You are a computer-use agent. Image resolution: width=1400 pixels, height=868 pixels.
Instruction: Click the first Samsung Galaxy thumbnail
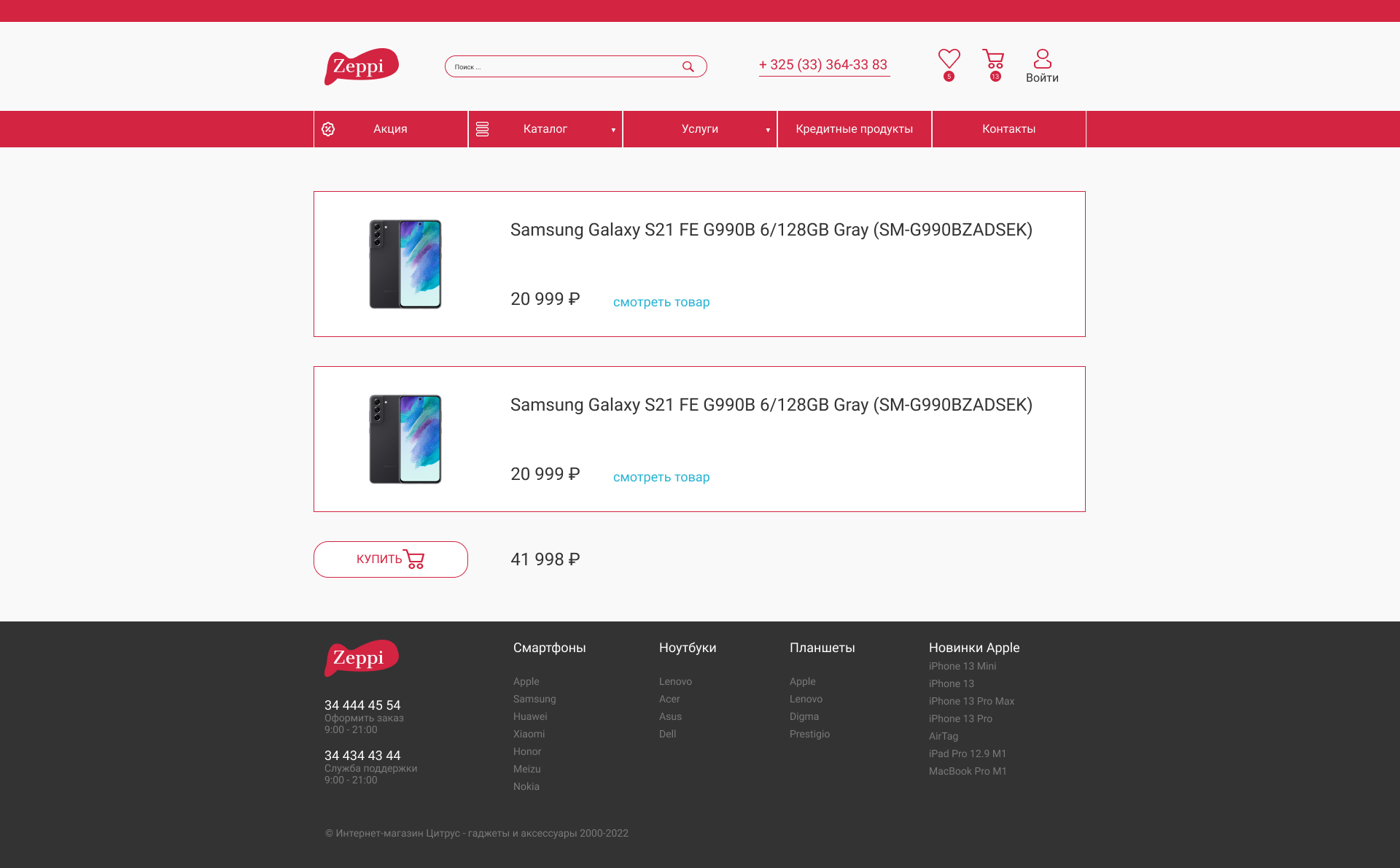pyautogui.click(x=405, y=264)
